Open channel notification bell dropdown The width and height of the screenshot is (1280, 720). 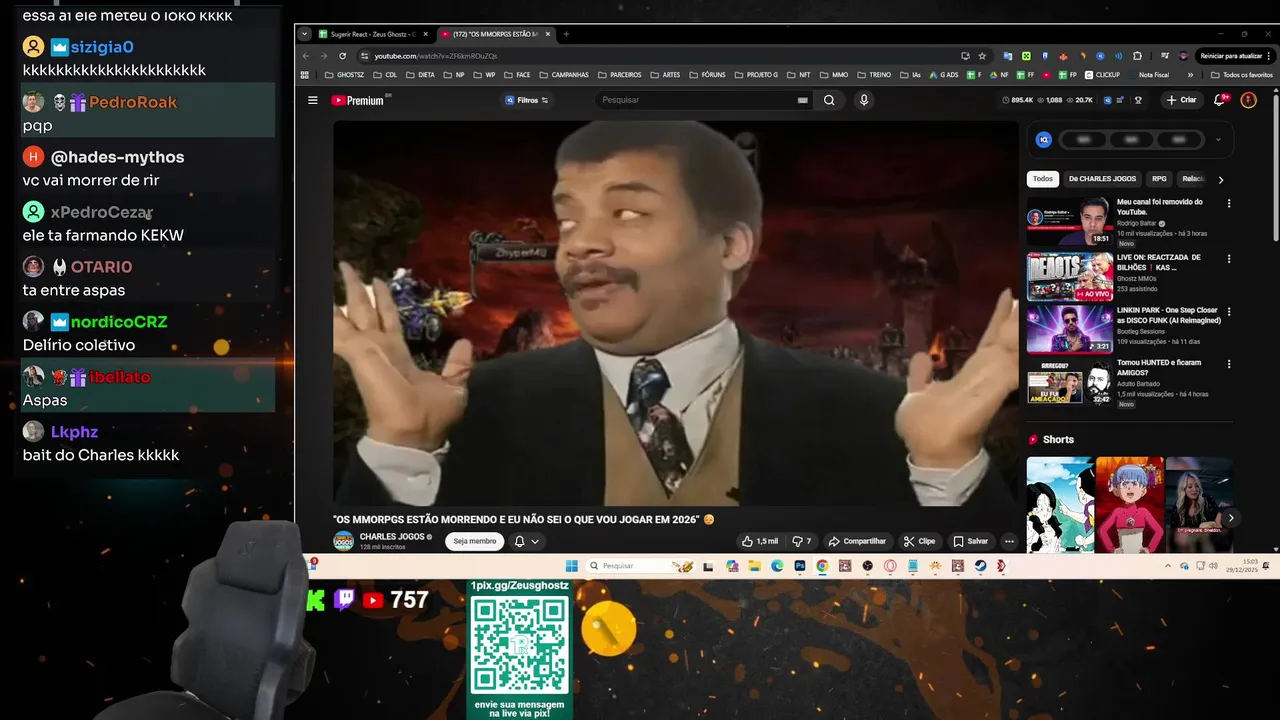click(527, 541)
